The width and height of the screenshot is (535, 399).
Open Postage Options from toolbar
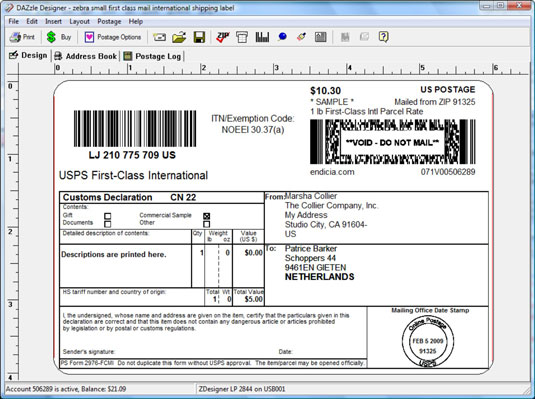(113, 37)
